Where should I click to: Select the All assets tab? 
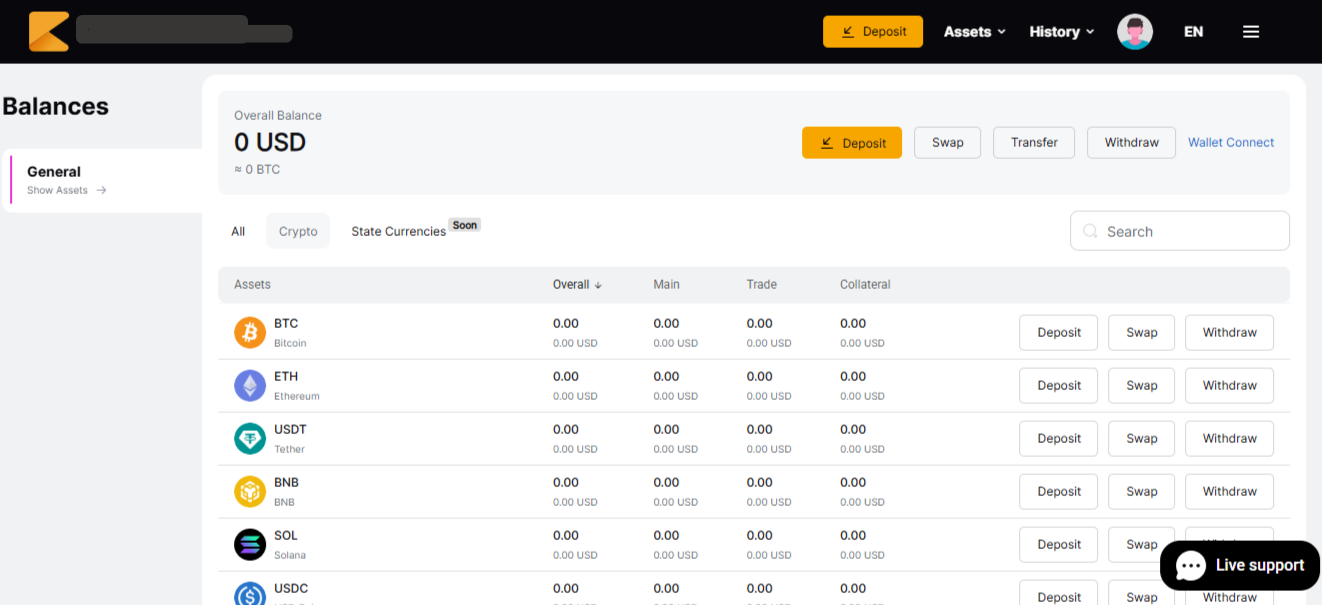[238, 231]
